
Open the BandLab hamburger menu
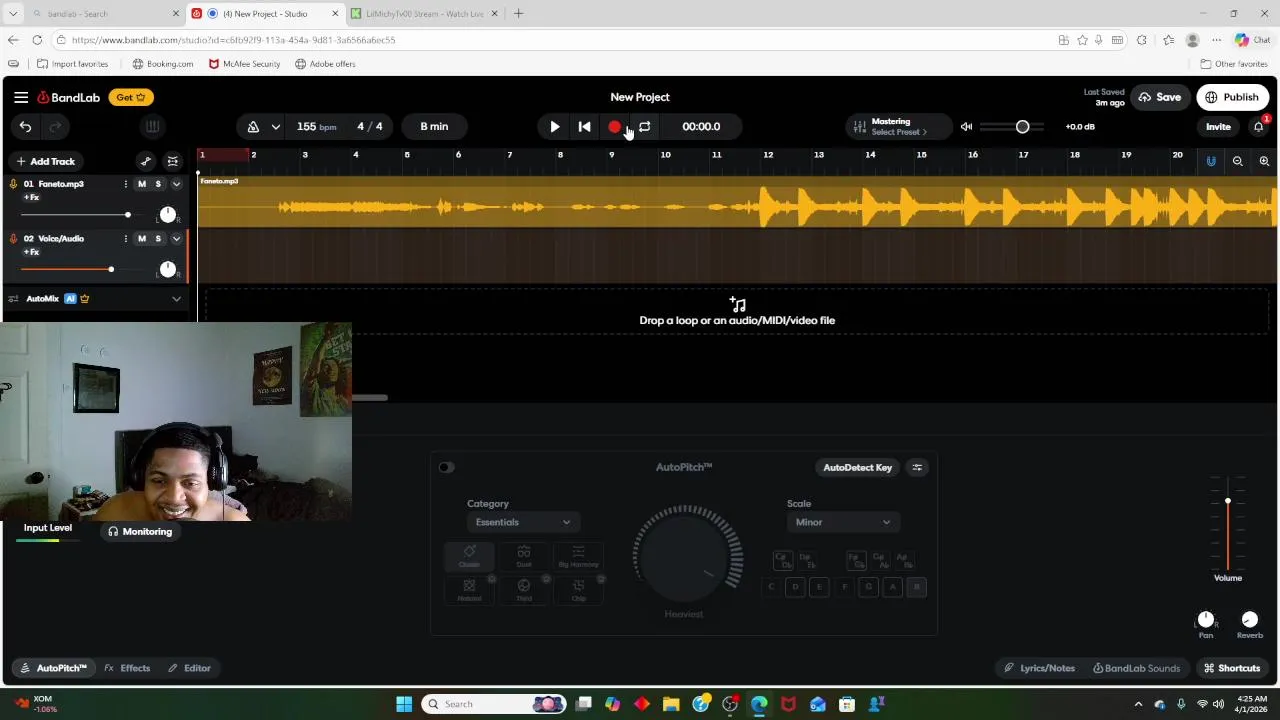click(x=21, y=97)
